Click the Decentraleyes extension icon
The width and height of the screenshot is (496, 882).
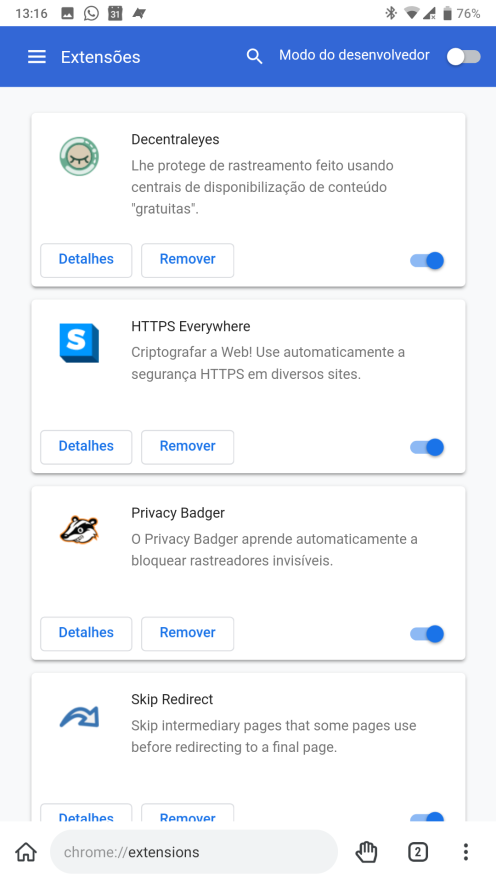tap(79, 156)
